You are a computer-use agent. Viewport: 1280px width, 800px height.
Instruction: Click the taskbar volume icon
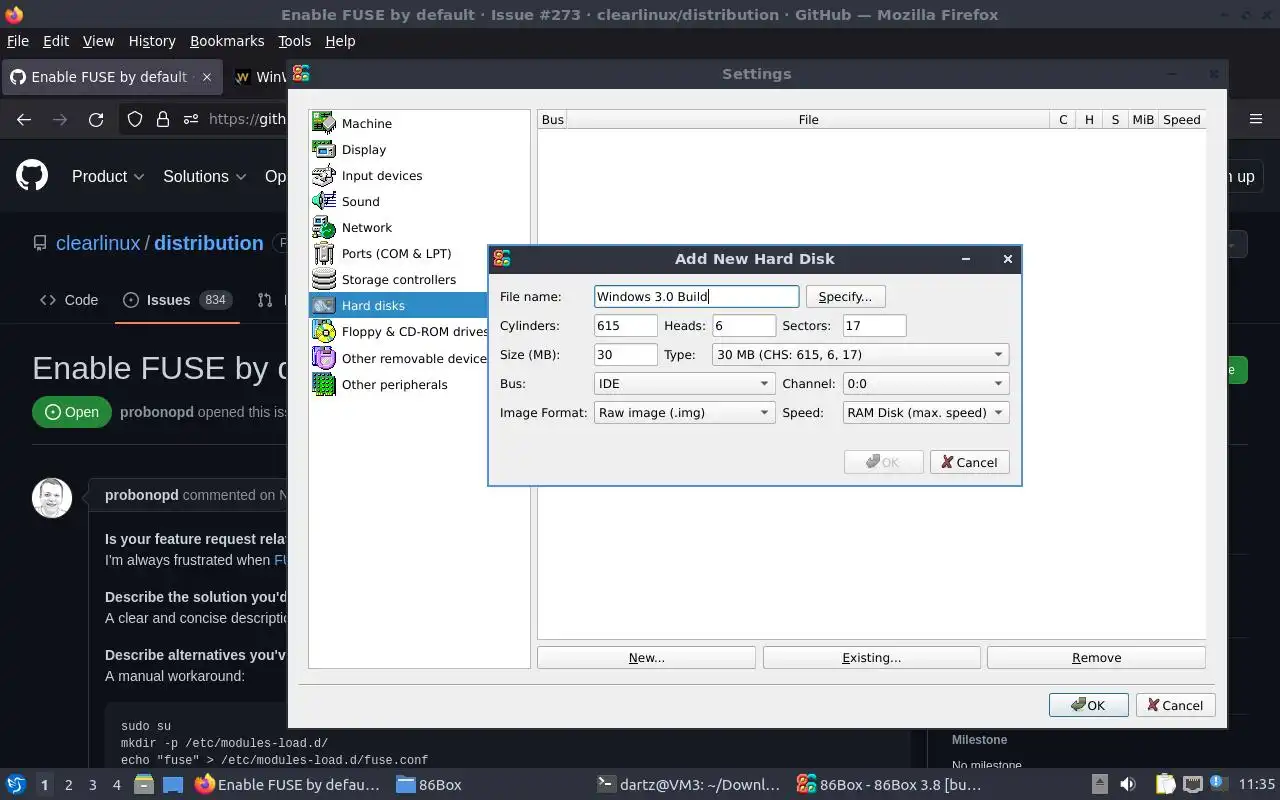click(1128, 785)
